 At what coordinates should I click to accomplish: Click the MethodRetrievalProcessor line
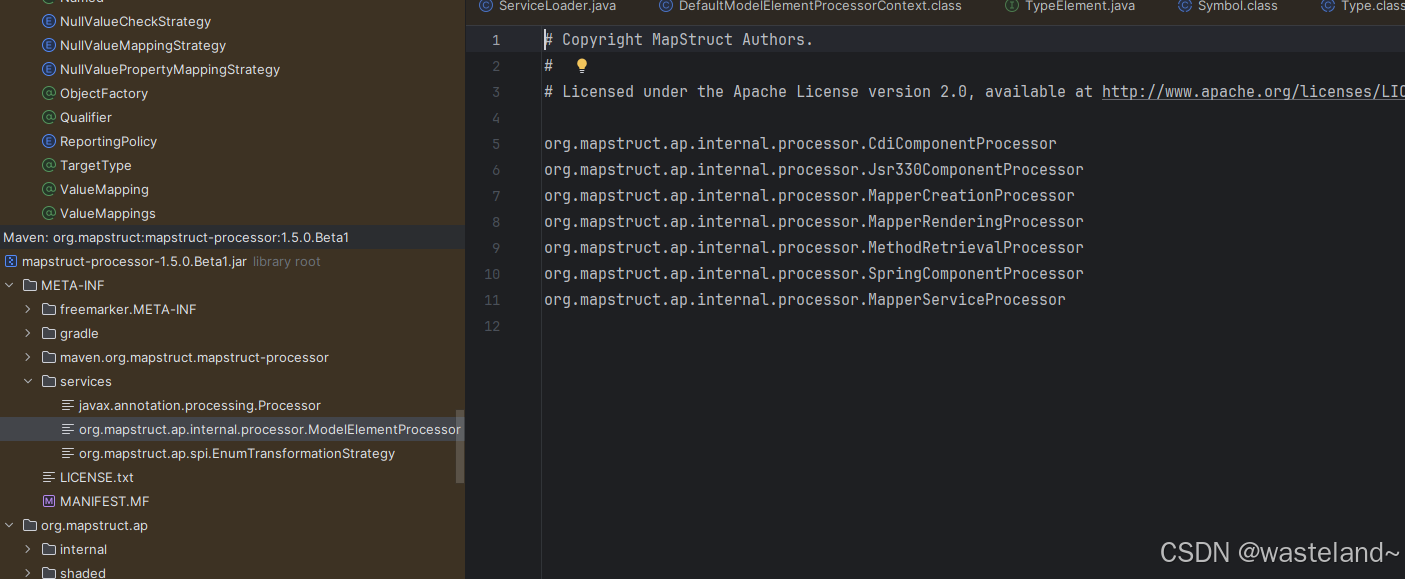click(x=814, y=248)
